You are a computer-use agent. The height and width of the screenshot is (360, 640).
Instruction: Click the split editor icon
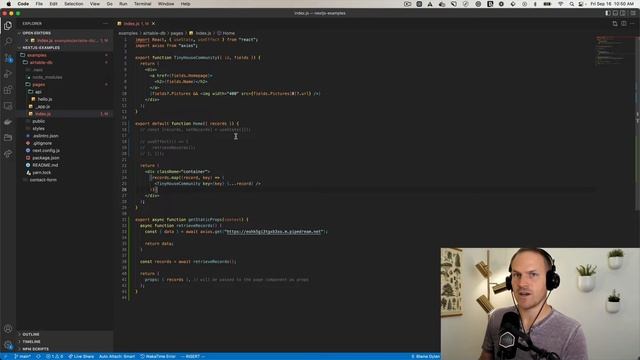(624, 24)
